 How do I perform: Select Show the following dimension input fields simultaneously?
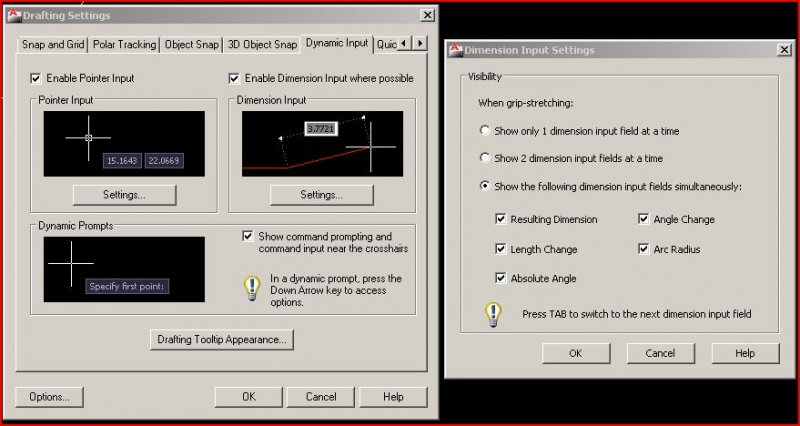(x=485, y=186)
